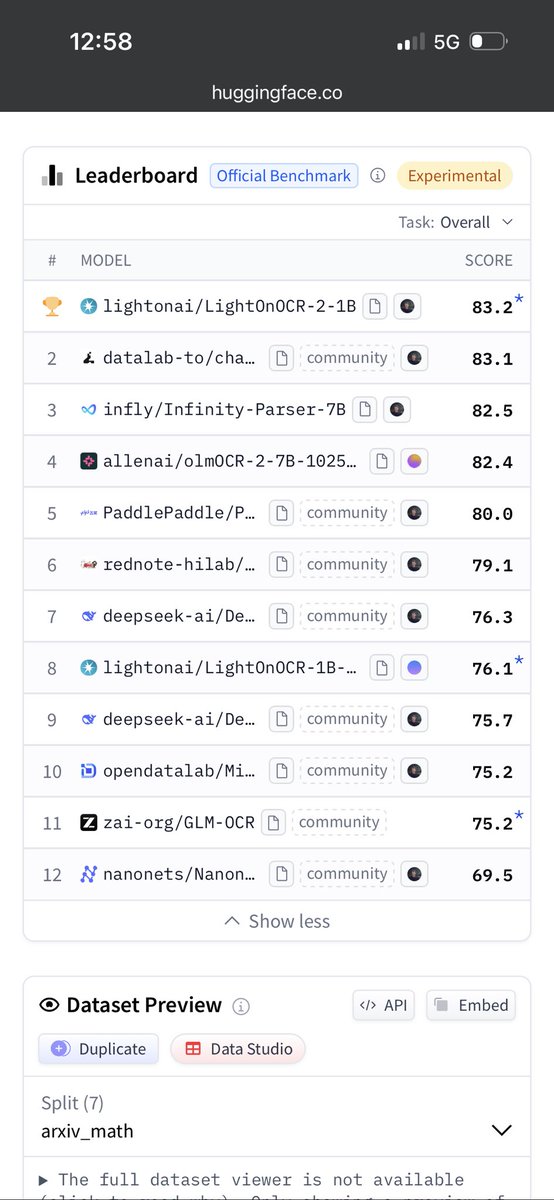
Task: Click the purple avatar in LightOnOCR-1B row
Action: tap(414, 667)
